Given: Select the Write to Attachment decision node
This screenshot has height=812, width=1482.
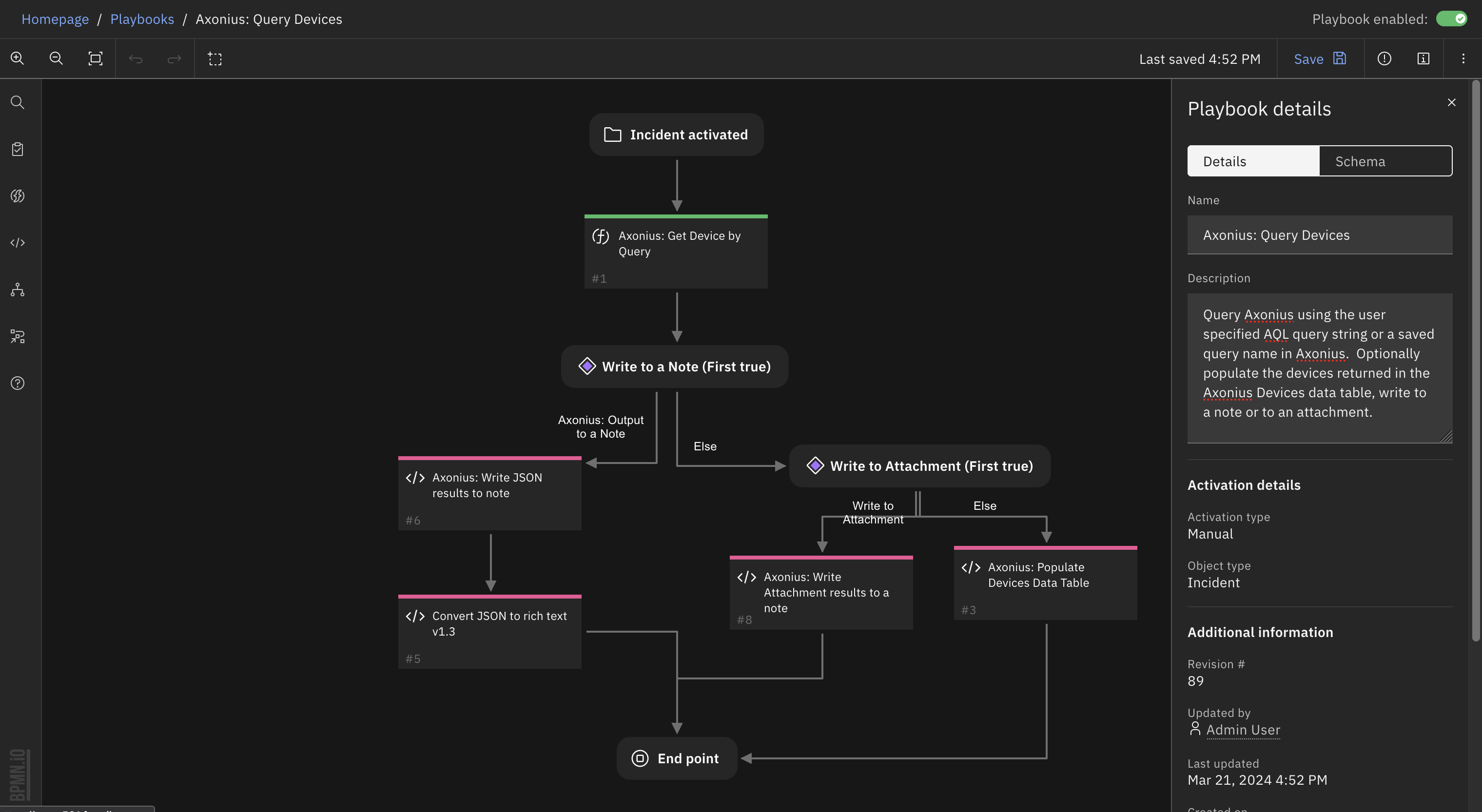Looking at the screenshot, I should click(x=920, y=466).
